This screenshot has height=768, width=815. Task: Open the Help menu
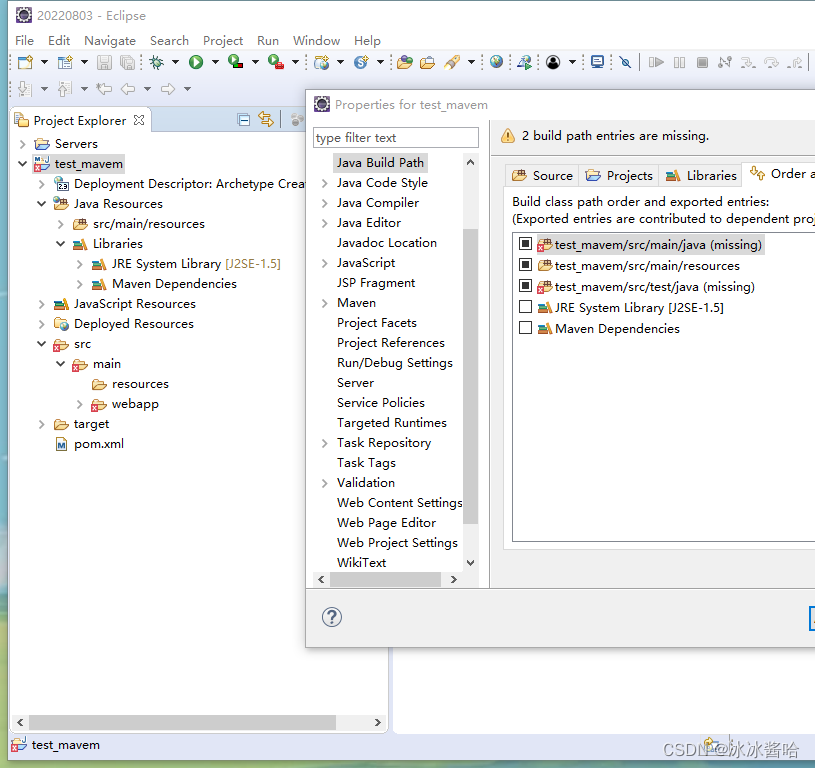tap(367, 41)
